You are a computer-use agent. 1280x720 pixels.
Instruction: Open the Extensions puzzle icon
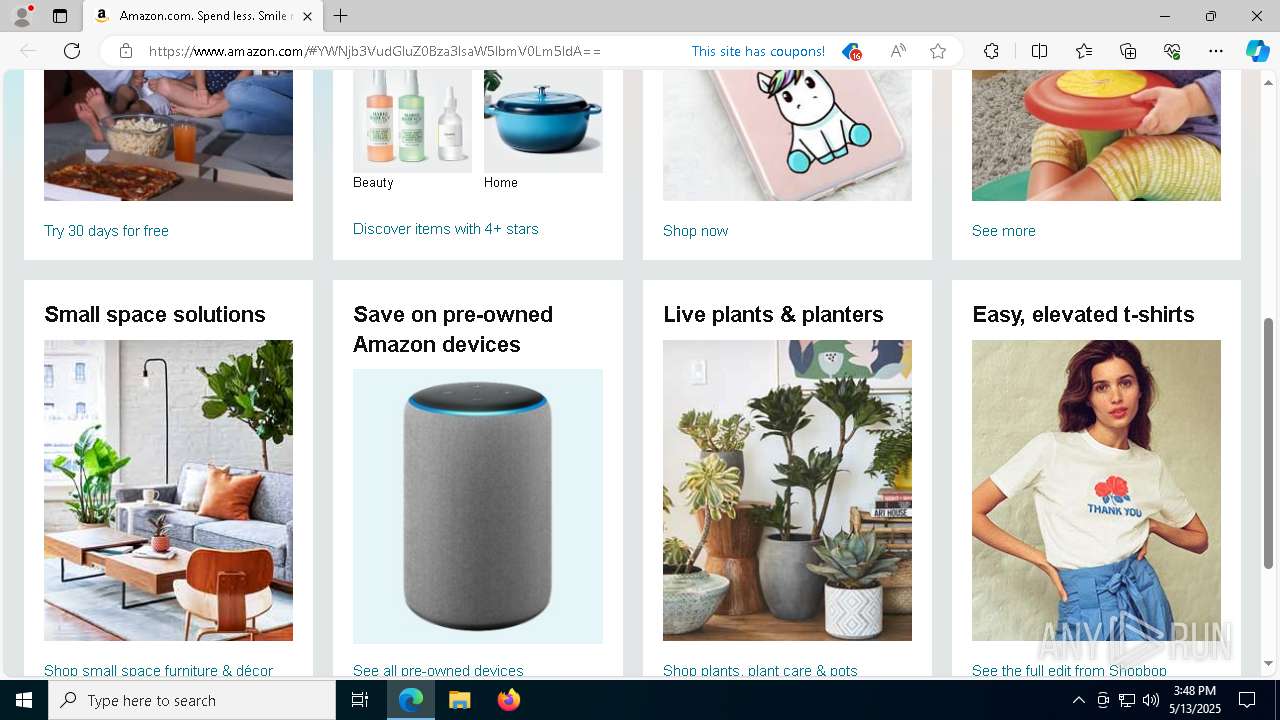pos(991,51)
